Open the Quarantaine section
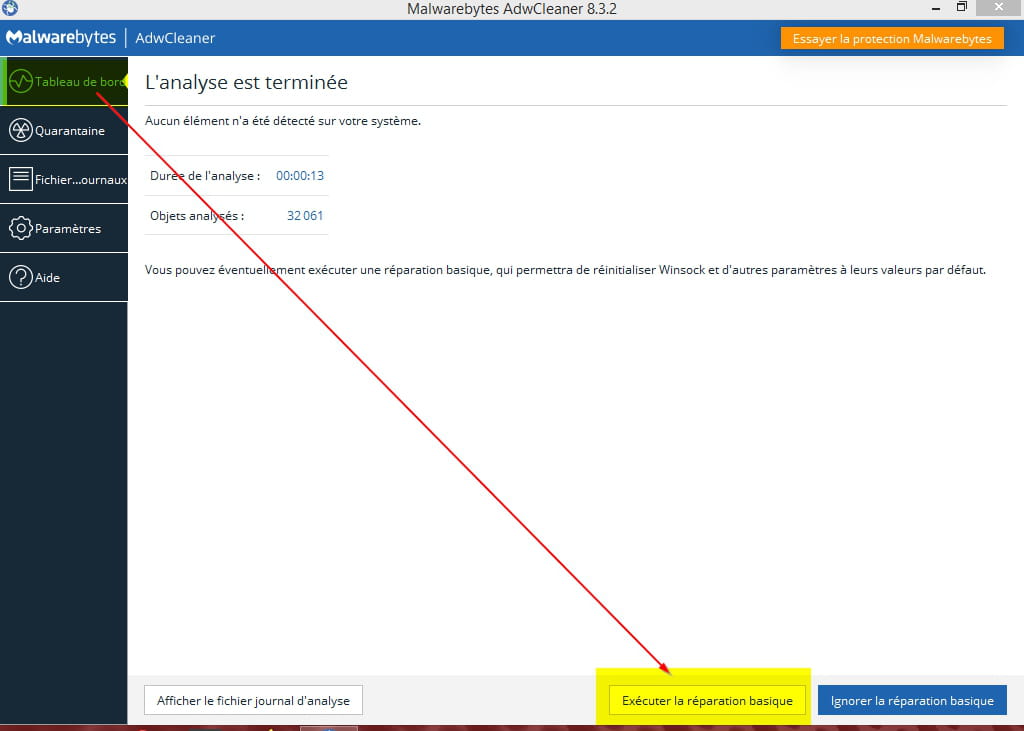Screen dimensions: 1024x731 [x=64, y=131]
